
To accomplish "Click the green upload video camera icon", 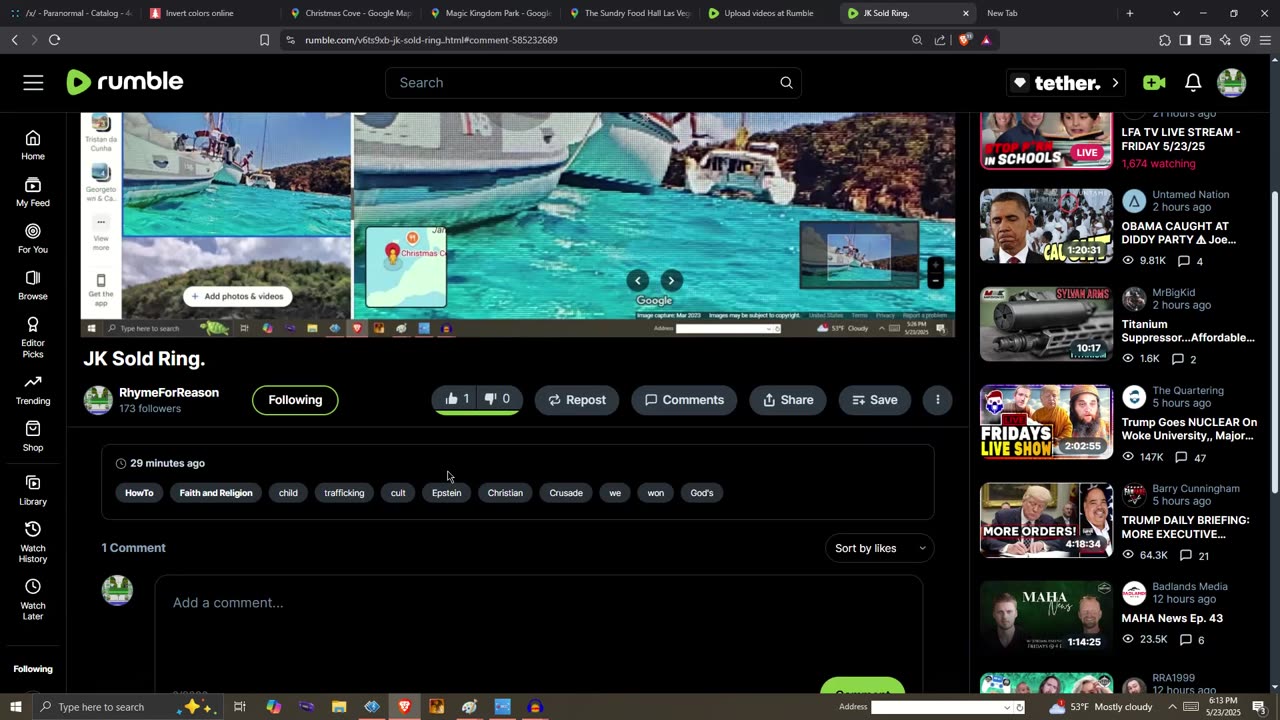I will pos(1154,83).
